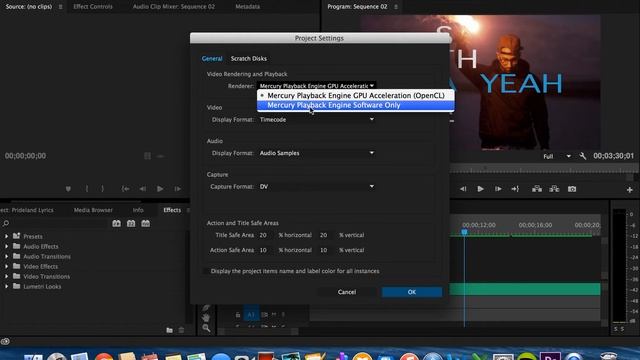The width and height of the screenshot is (640, 360).
Task: Step back one frame in Program monitor
Action: click(x=463, y=189)
